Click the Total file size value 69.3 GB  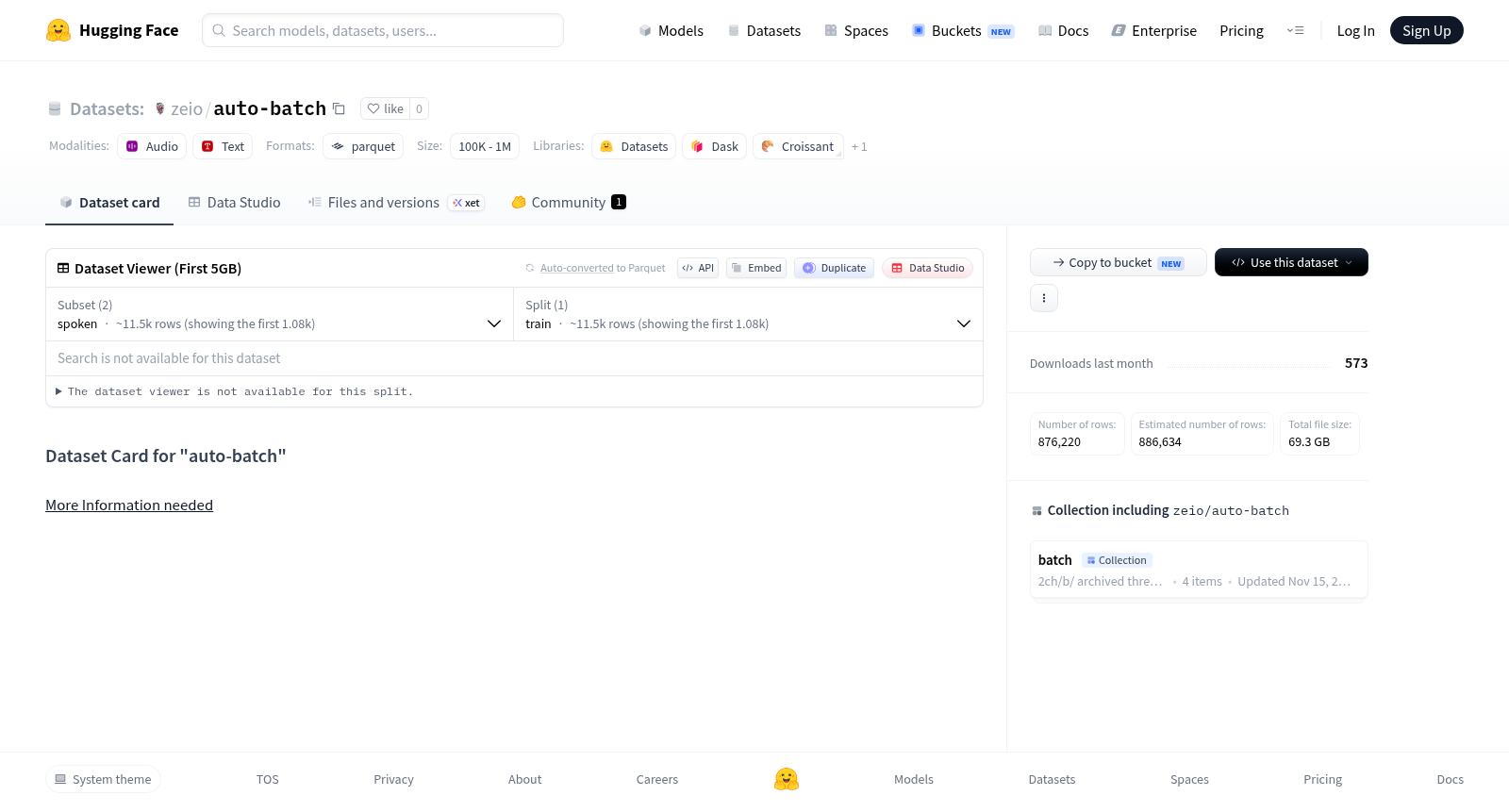(x=1309, y=441)
